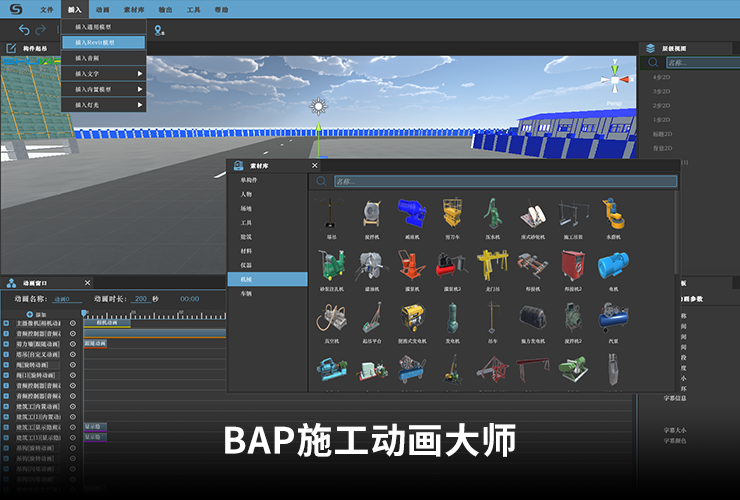Select the 砂浆注孔机 green machine thumbnail
This screenshot has height=500, width=740.
click(331, 265)
